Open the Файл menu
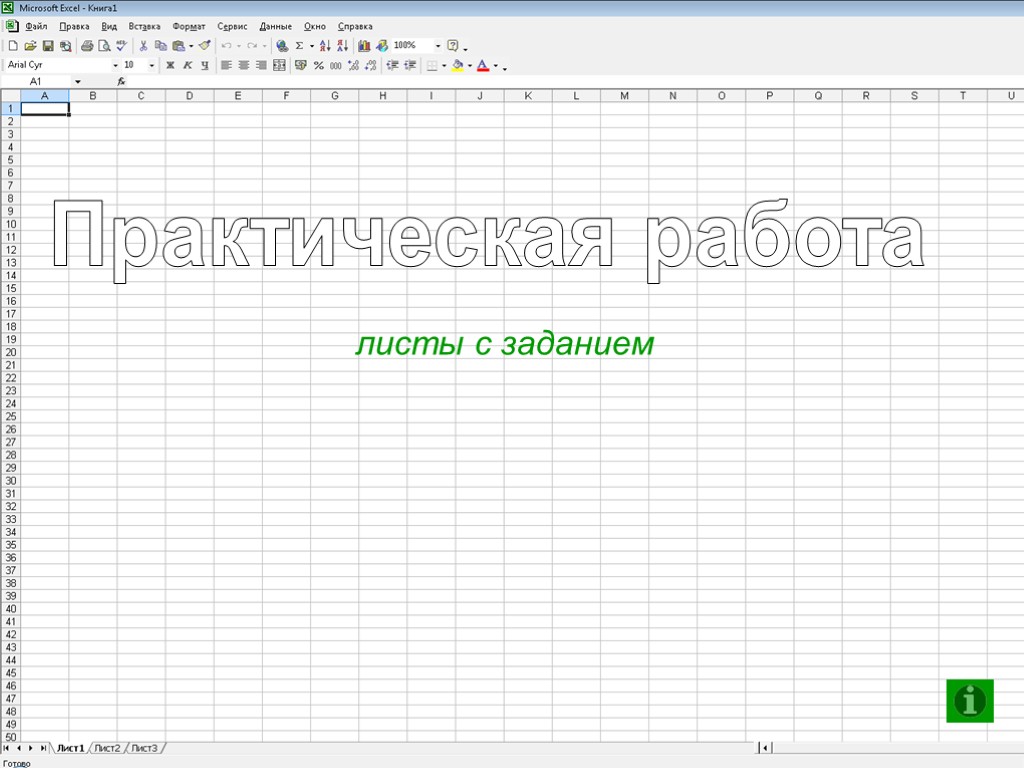 point(36,26)
